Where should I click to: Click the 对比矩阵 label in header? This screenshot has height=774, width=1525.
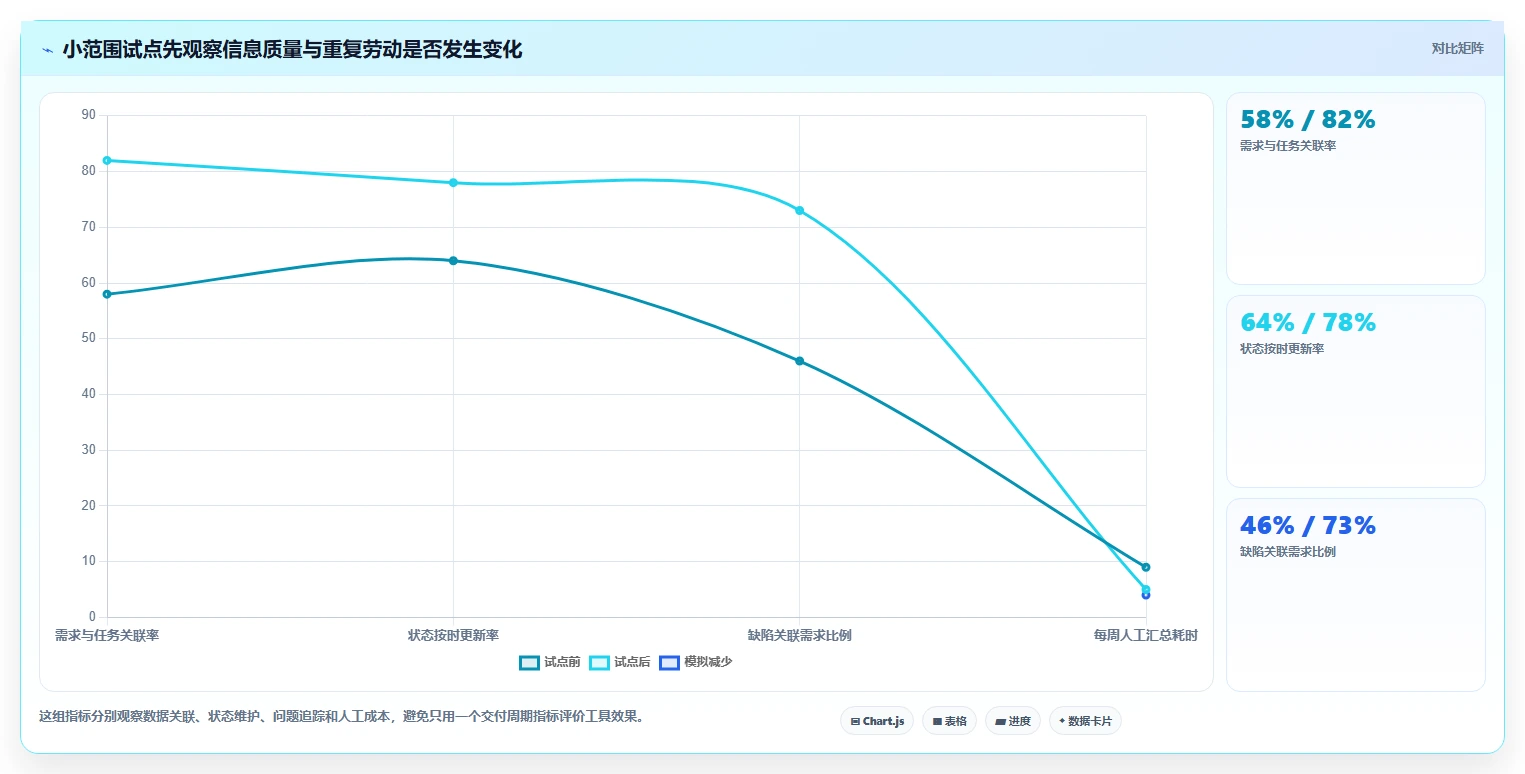coord(1457,48)
